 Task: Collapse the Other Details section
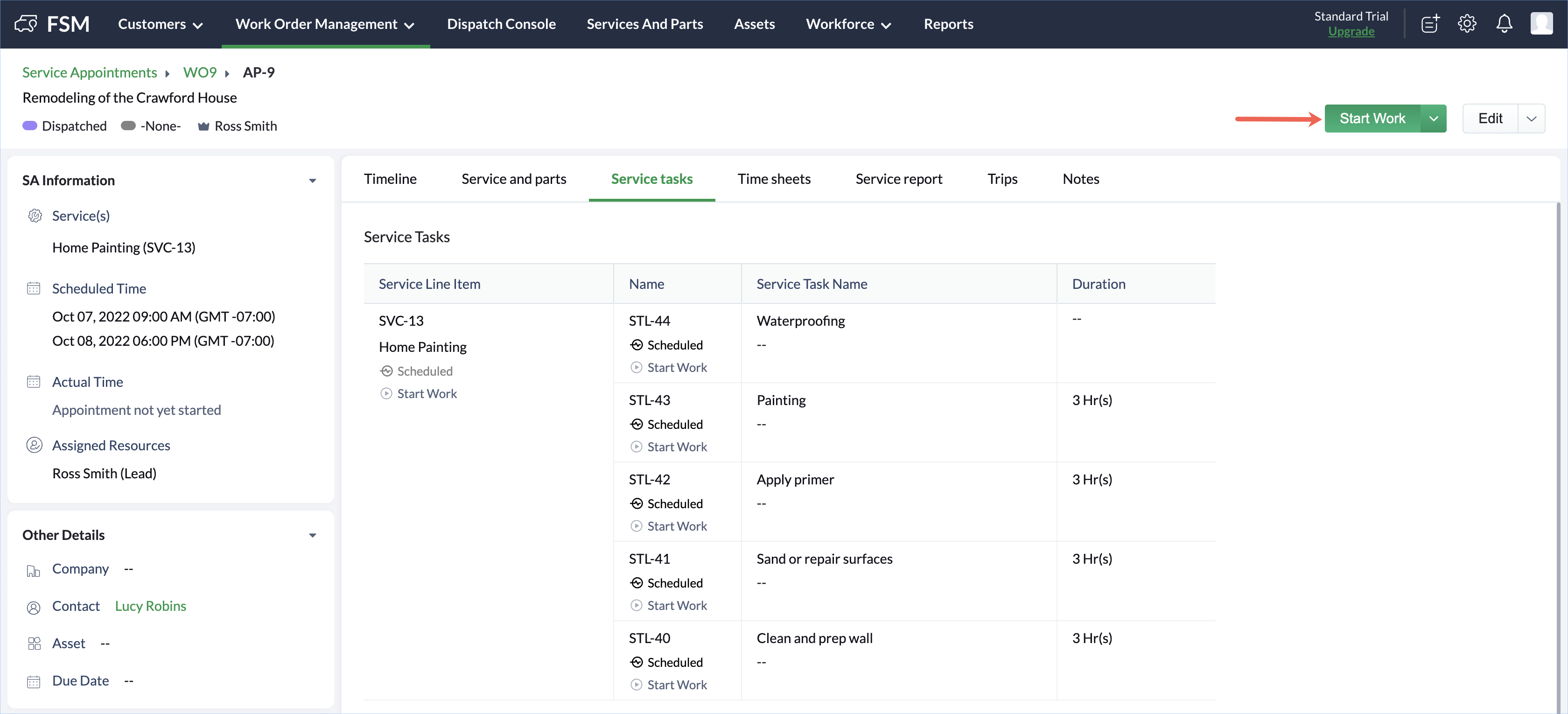click(x=312, y=536)
